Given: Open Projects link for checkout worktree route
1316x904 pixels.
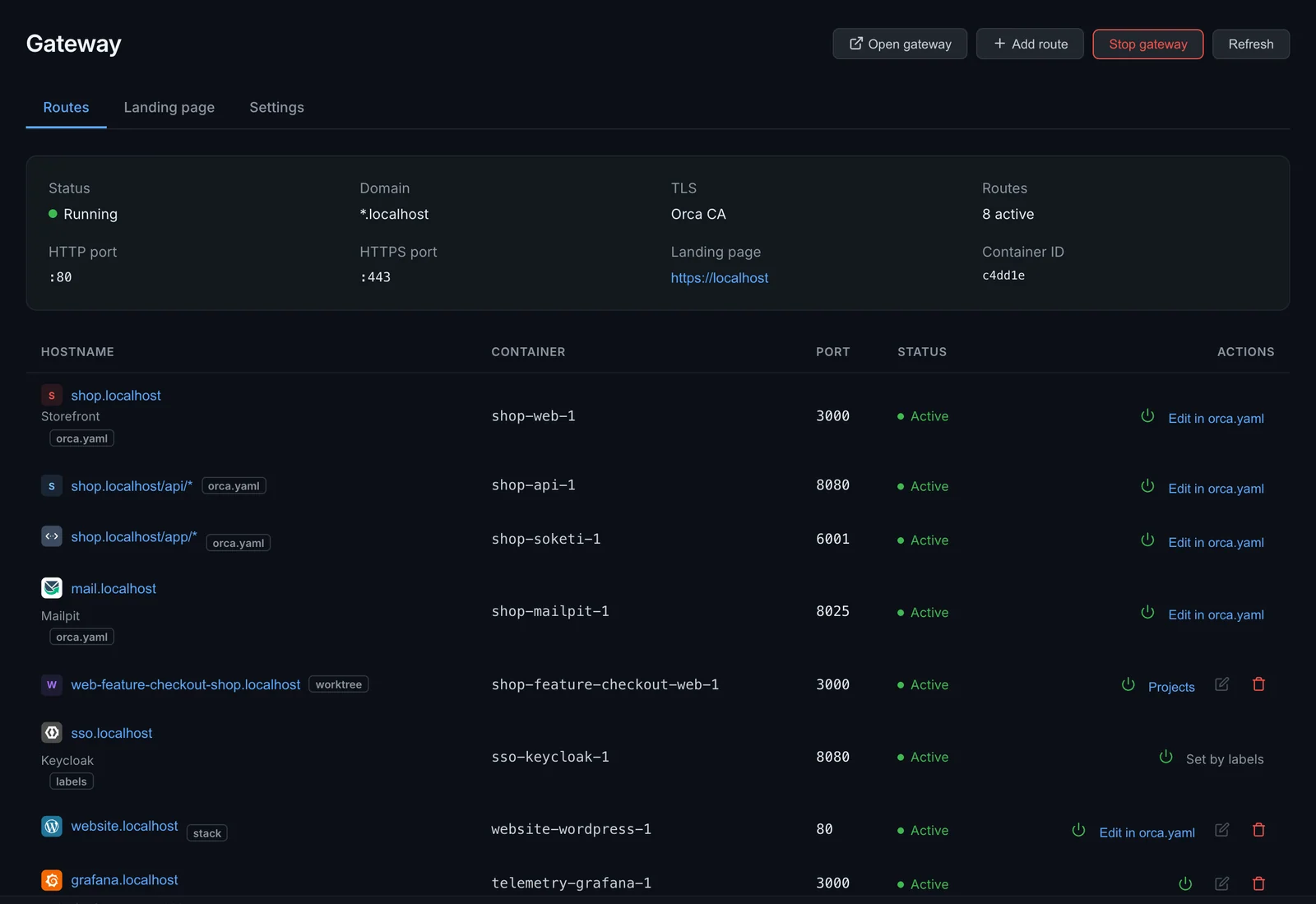Looking at the screenshot, I should pos(1171,687).
